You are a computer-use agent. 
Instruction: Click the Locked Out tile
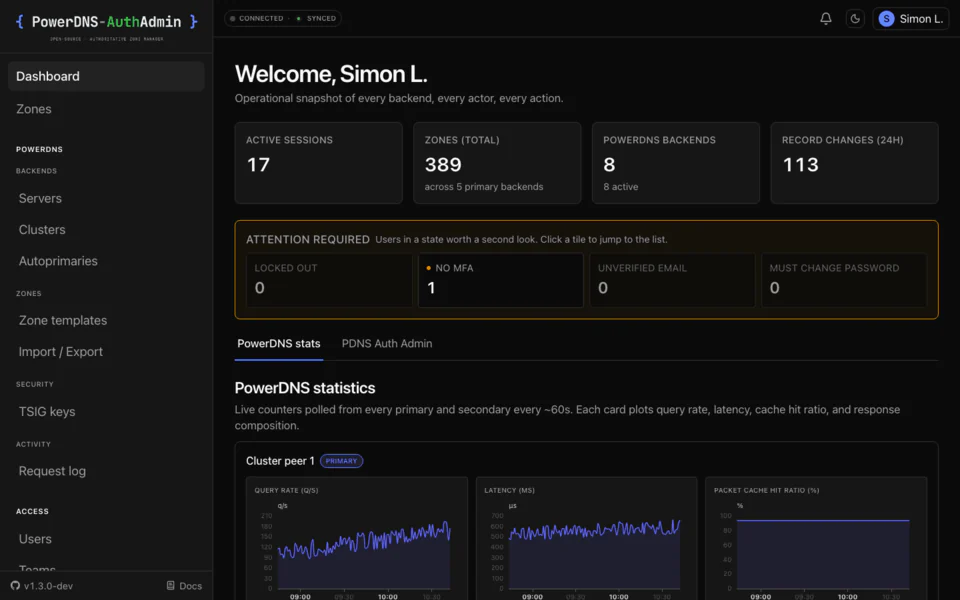329,280
